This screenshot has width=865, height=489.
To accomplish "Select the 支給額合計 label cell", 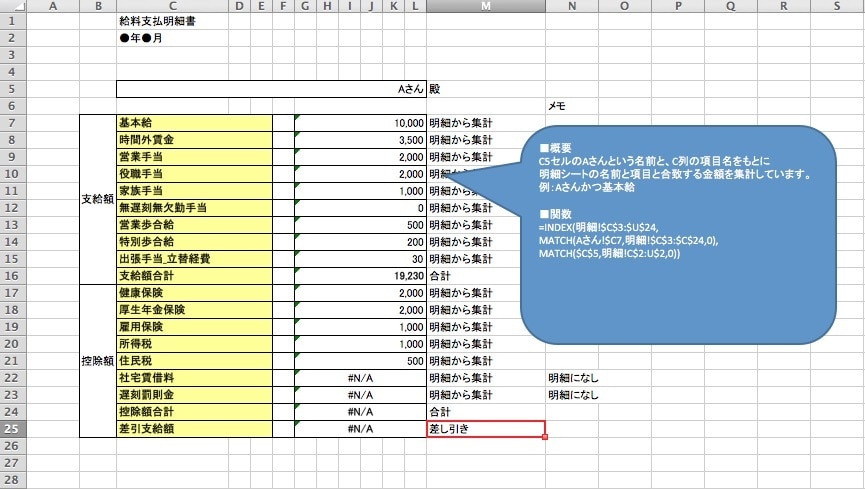I will pyautogui.click(x=194, y=276).
